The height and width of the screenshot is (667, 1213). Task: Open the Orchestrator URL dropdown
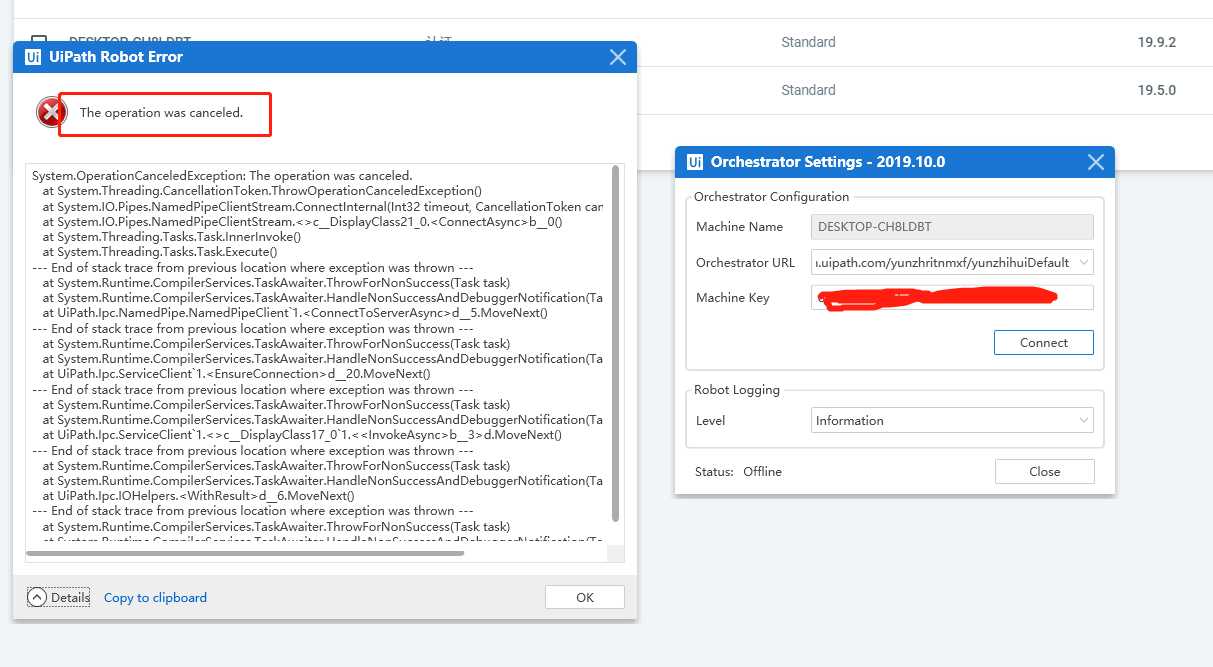pos(1084,262)
